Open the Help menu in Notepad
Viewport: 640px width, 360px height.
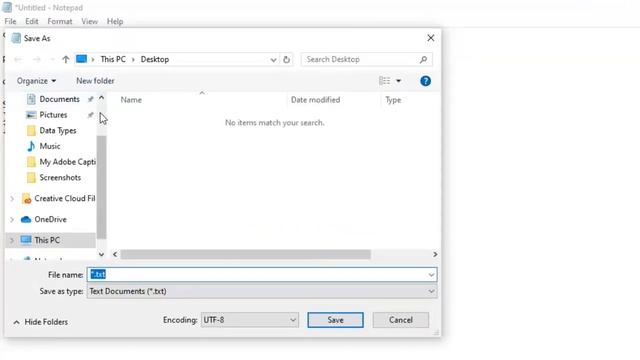[x=115, y=22]
